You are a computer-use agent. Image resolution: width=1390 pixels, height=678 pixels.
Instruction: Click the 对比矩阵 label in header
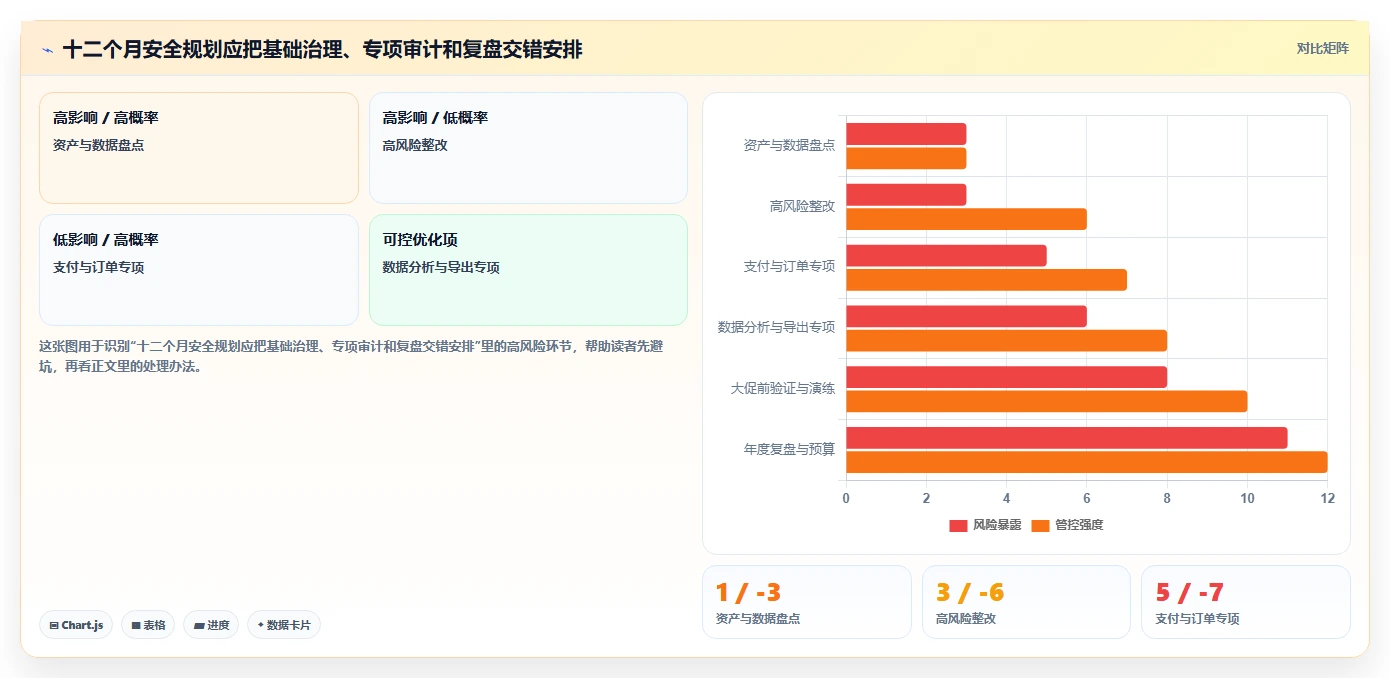(1322, 48)
